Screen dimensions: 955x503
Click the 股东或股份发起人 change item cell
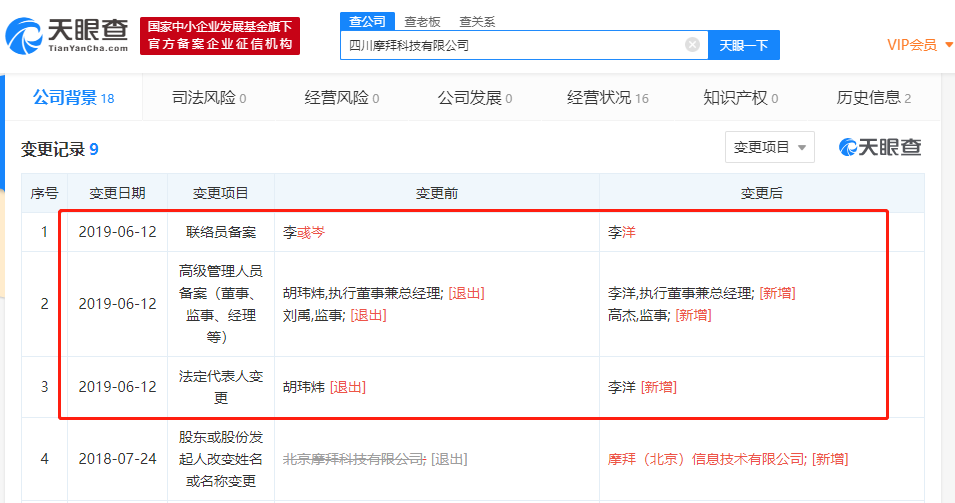point(220,459)
